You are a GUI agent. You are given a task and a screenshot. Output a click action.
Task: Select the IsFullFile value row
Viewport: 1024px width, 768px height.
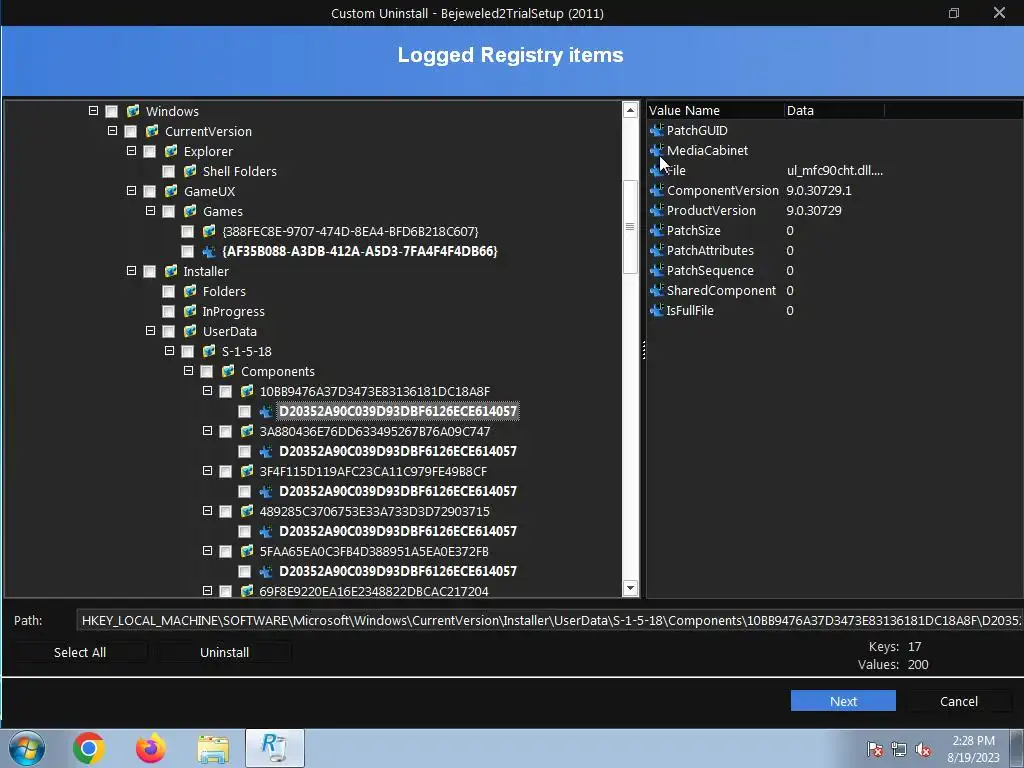tap(834, 310)
